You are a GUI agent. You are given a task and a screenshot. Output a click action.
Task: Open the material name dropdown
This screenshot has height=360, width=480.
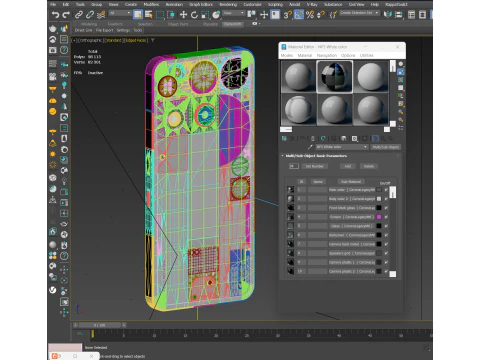pos(341,147)
